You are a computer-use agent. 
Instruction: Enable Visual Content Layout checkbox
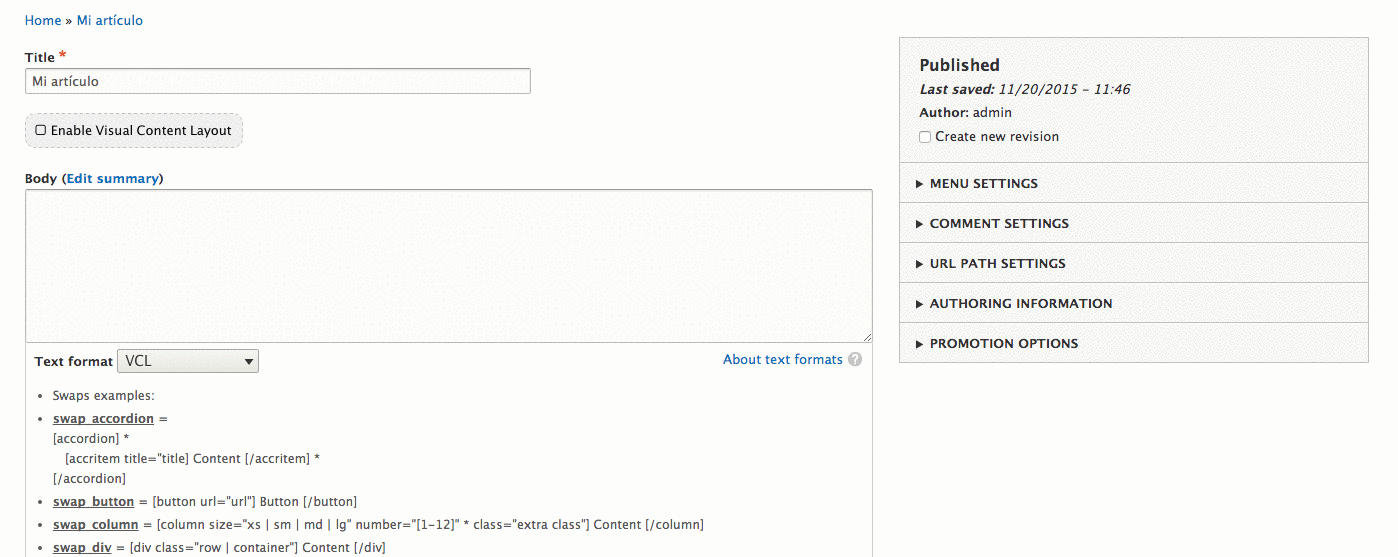41,130
